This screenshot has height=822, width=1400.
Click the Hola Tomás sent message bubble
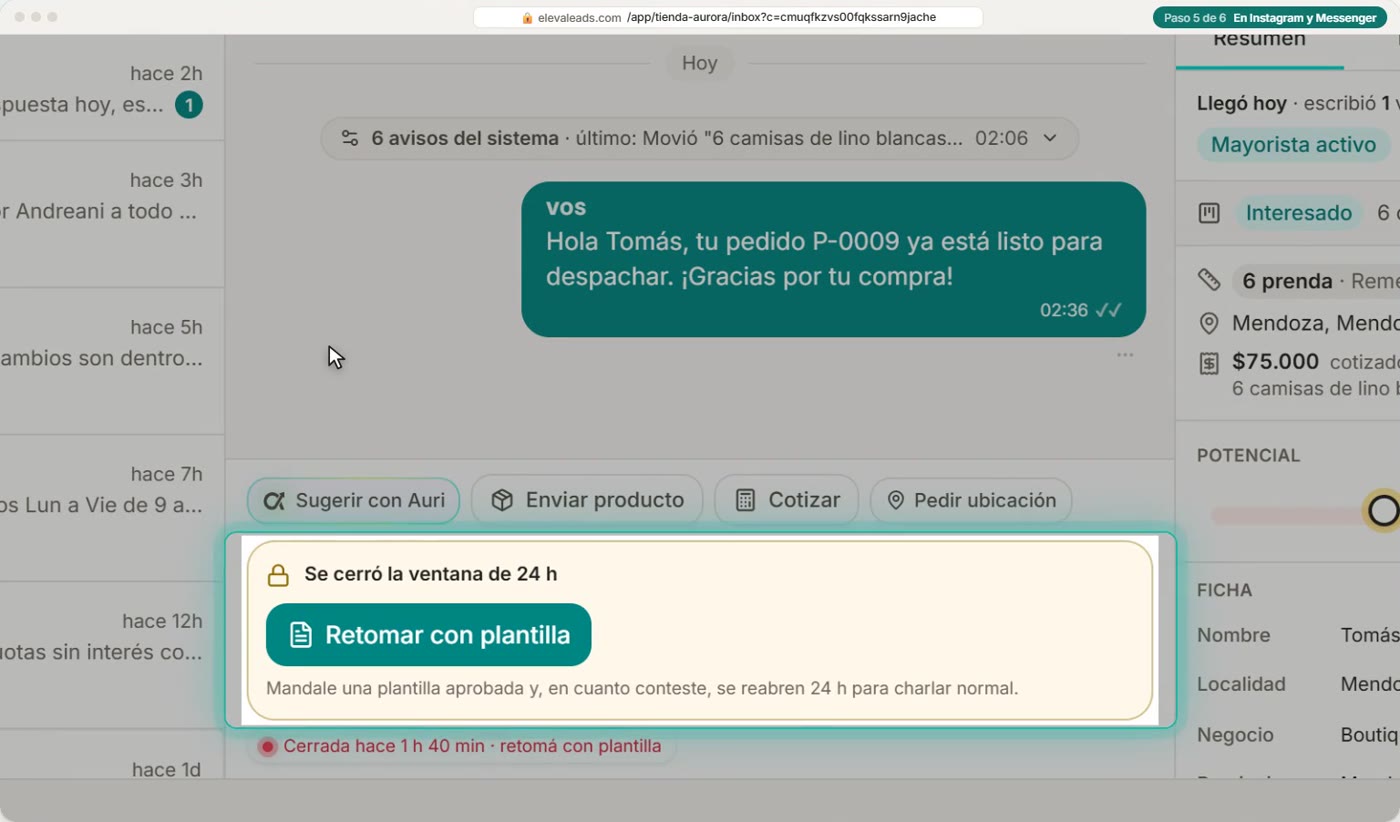(x=833, y=259)
